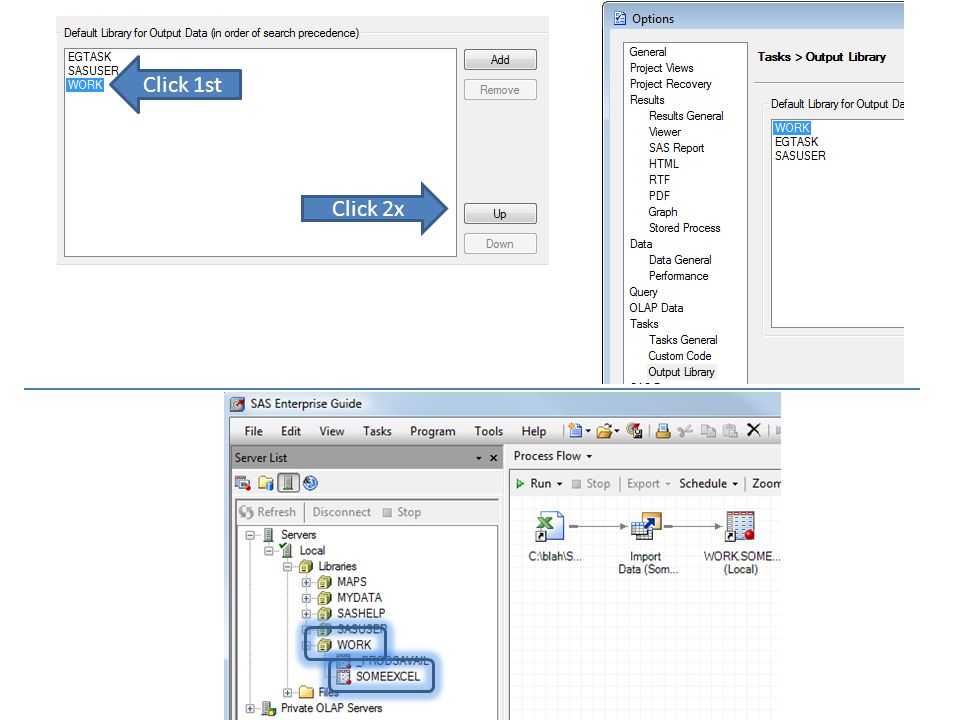Click the Paste clipboard toolbar icon
The height and width of the screenshot is (720, 960).
pyautogui.click(x=730, y=431)
